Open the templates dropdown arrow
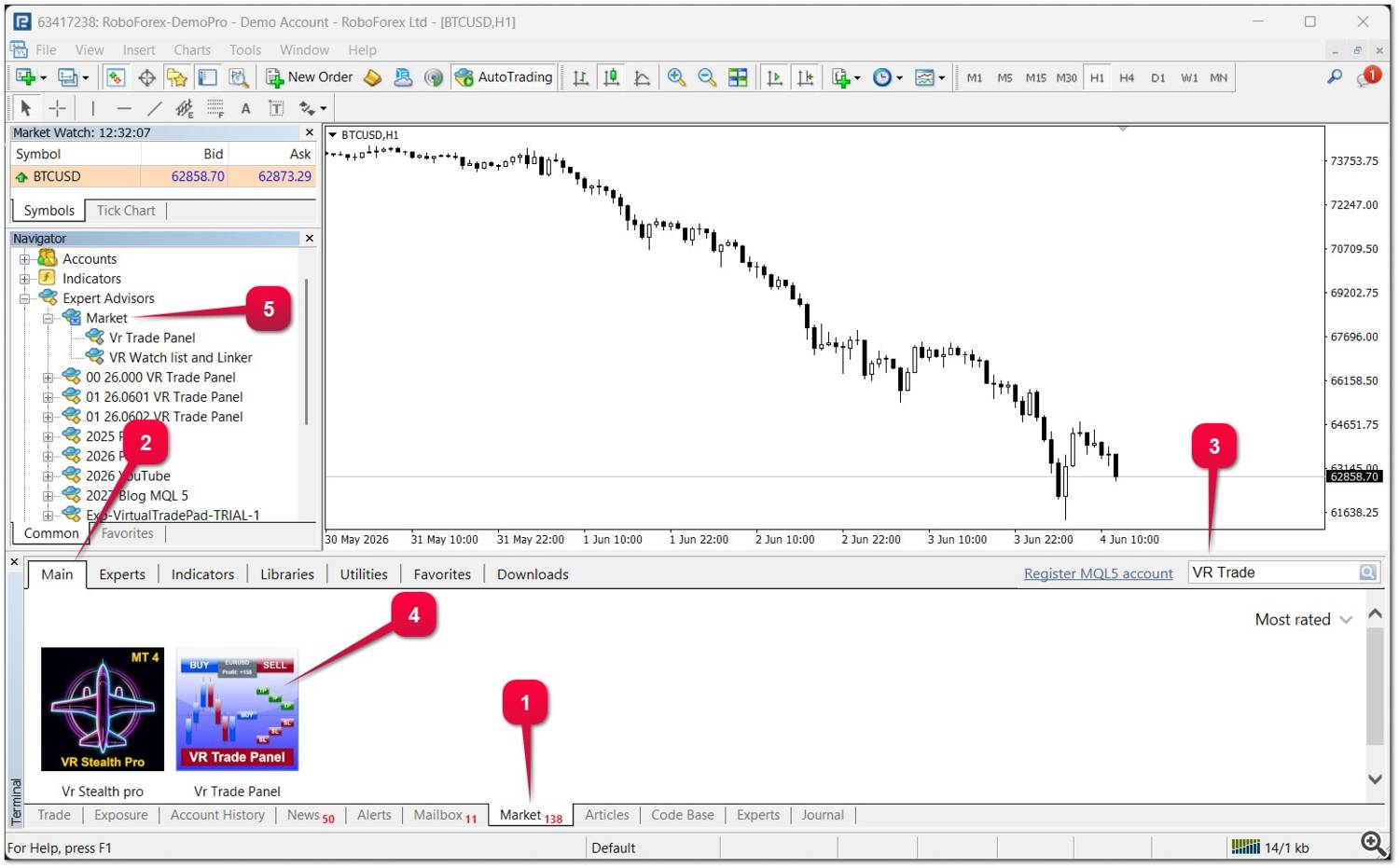The image size is (1399, 868). coord(941,78)
